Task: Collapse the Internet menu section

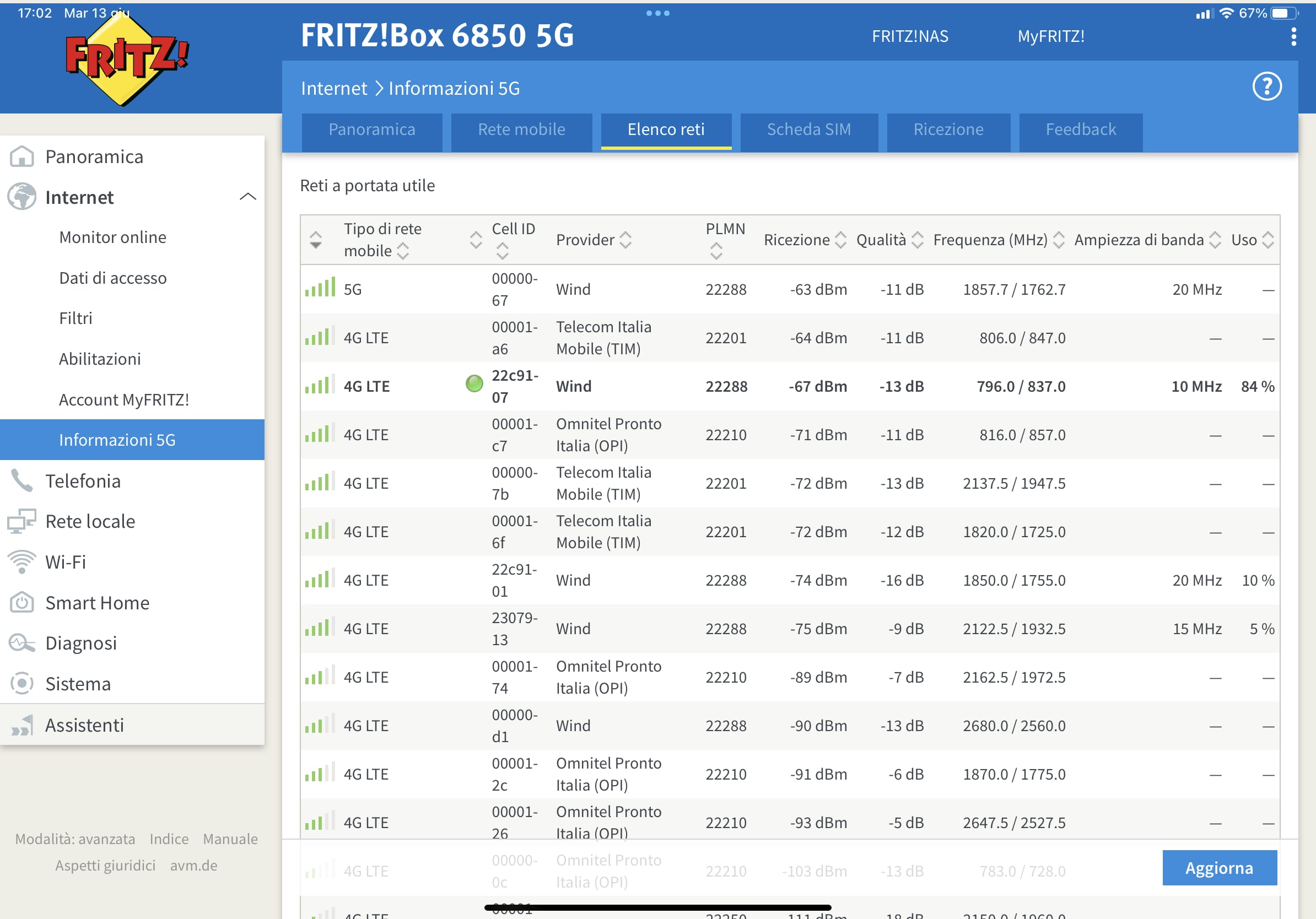Action: [x=247, y=197]
